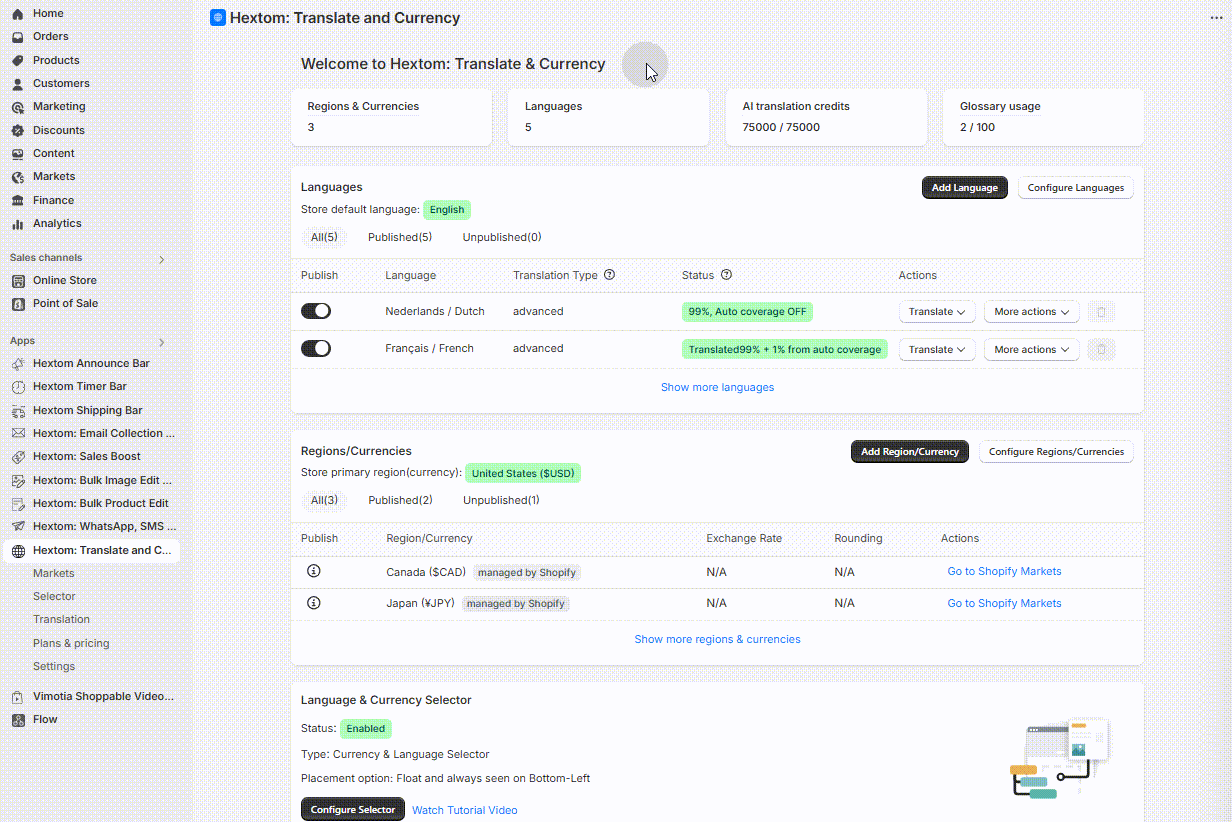Click the Hextom Bulk Product Edit icon

(17, 503)
